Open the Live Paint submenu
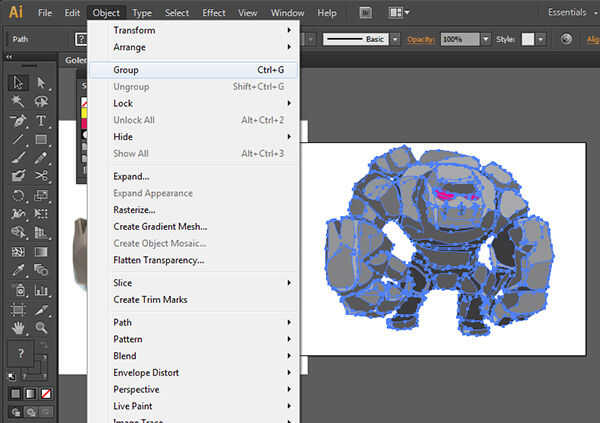This screenshot has height=423, width=600. point(193,406)
